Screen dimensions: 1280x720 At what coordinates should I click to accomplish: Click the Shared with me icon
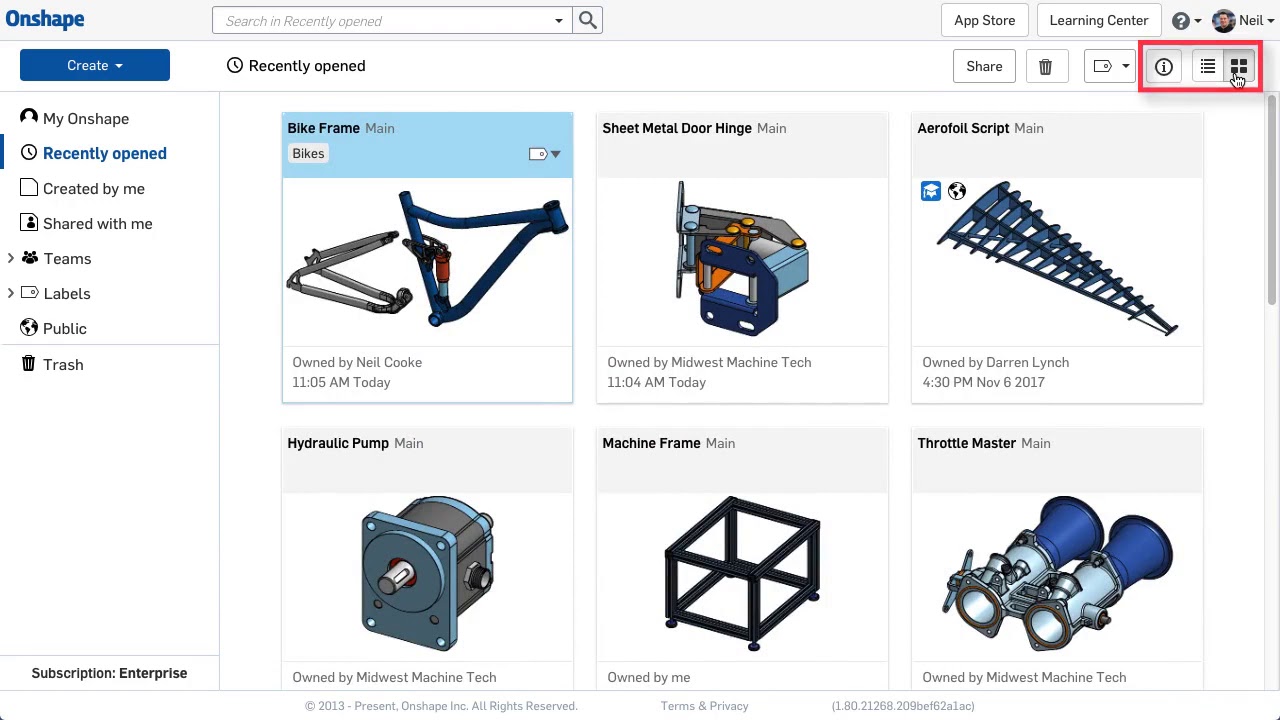click(x=29, y=222)
